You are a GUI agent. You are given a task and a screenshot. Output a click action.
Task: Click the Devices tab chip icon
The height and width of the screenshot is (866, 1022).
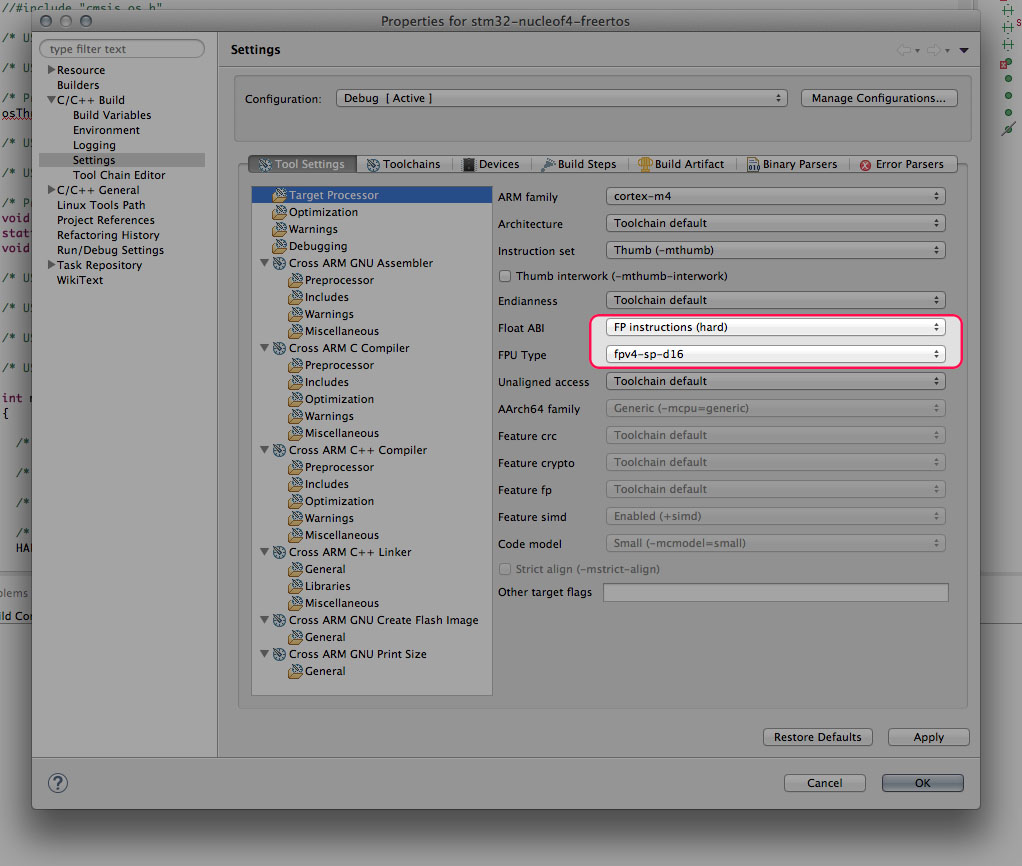[469, 164]
